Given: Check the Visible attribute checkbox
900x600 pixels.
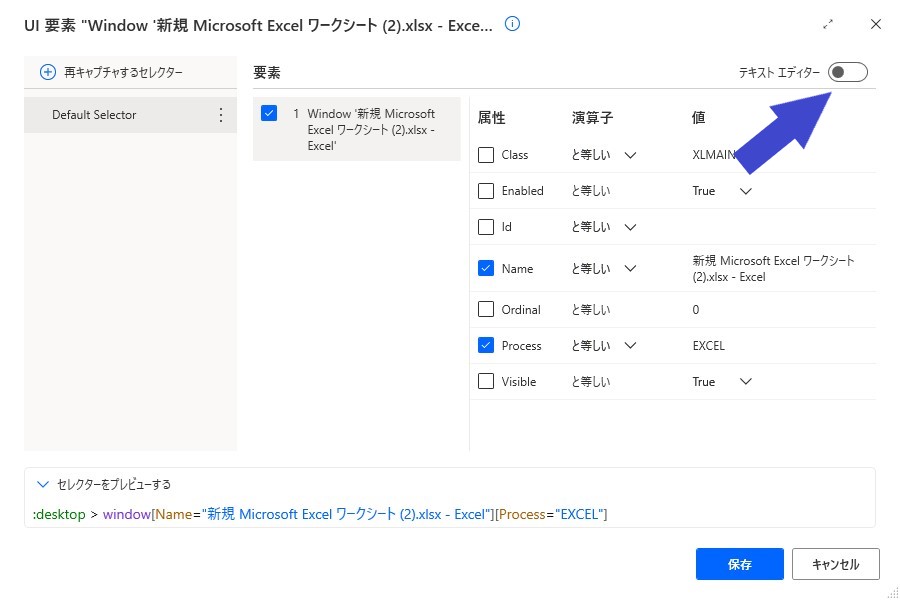Looking at the screenshot, I should tap(486, 381).
